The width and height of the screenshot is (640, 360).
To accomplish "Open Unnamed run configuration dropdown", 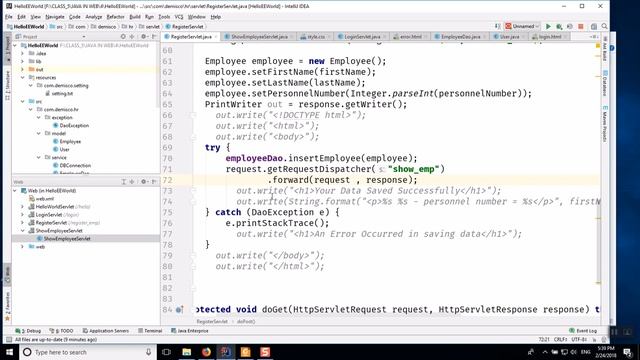I will click(522, 26).
